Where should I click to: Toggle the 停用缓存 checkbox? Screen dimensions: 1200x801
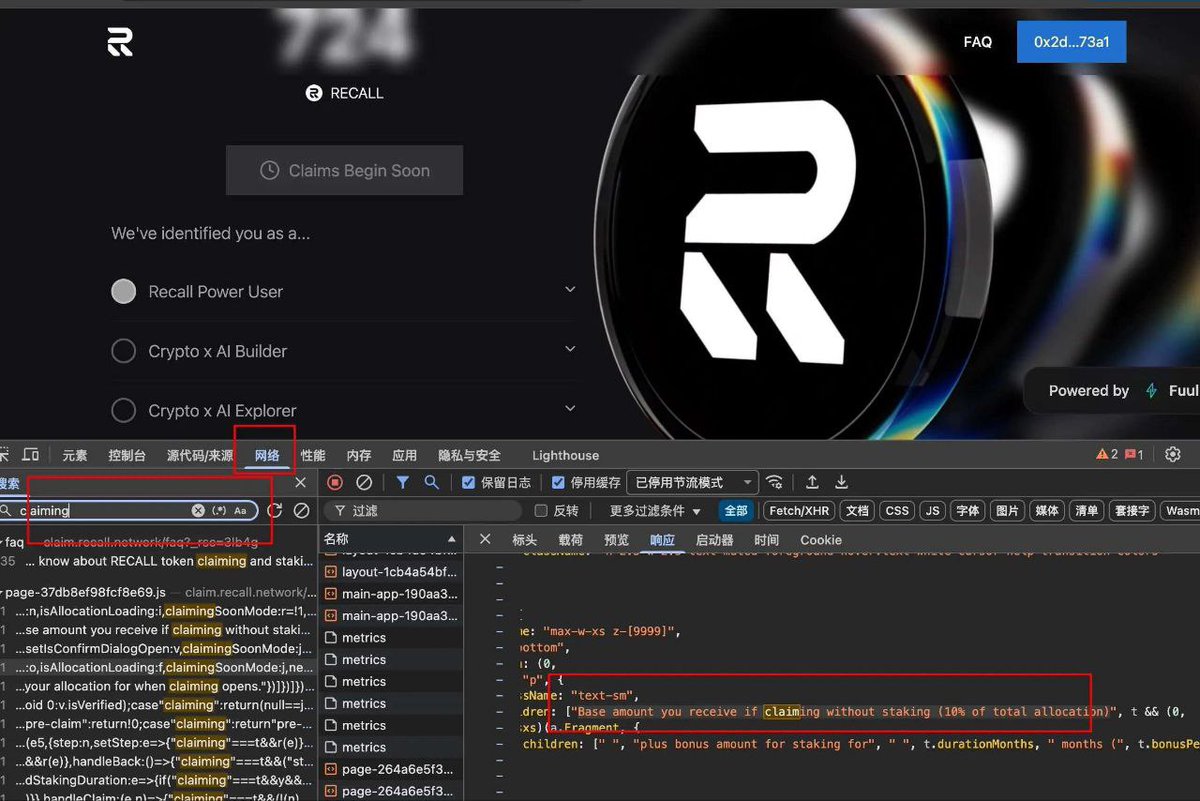(558, 482)
